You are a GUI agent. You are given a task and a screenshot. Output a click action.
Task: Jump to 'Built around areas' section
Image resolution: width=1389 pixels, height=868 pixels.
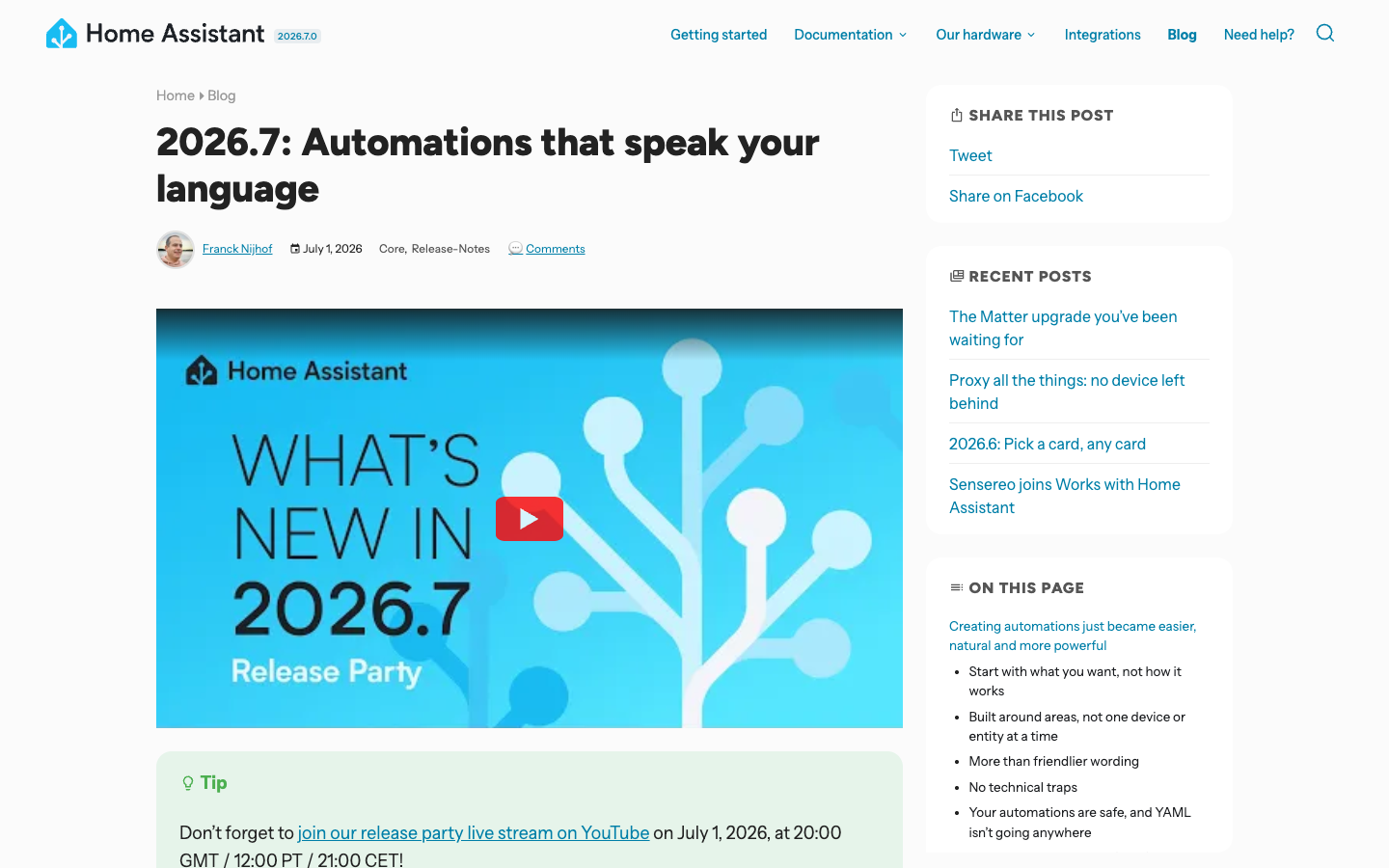point(1077,726)
